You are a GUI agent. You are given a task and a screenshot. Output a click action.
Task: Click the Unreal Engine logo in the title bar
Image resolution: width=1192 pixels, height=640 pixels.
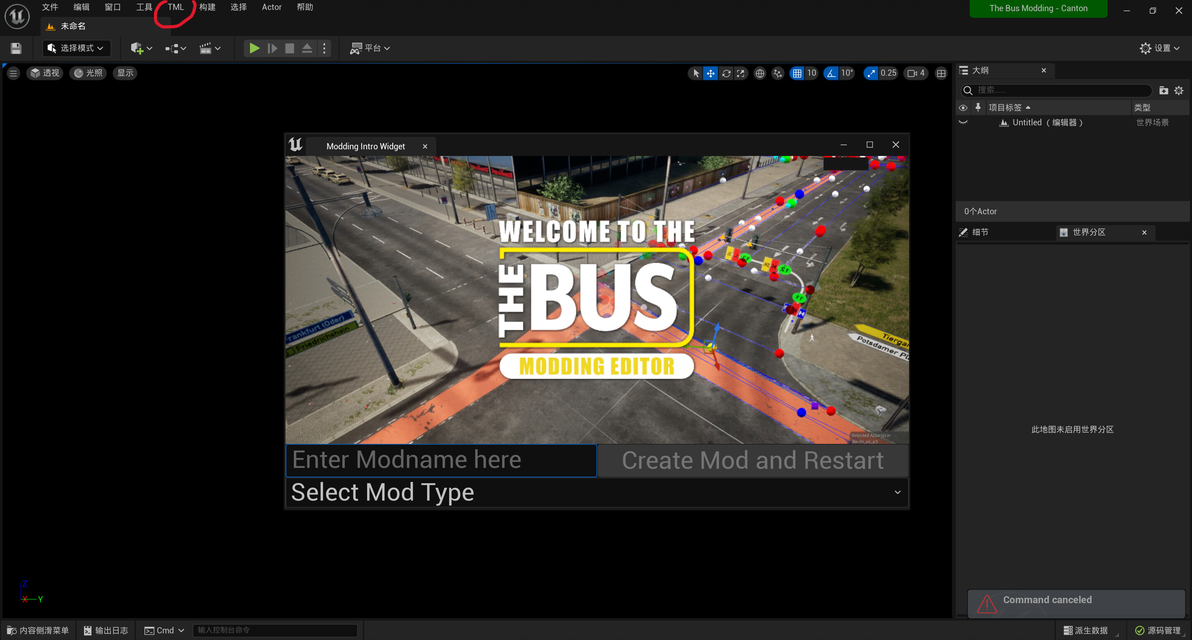[17, 16]
